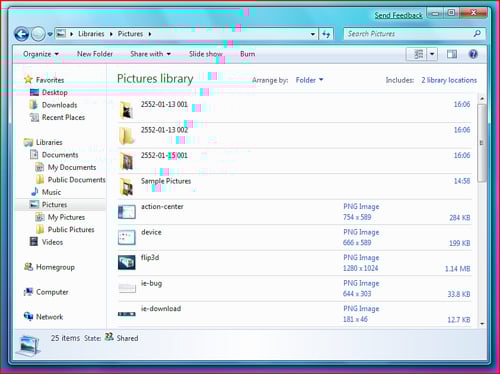Change Arrange by Folder dropdown

309,80
